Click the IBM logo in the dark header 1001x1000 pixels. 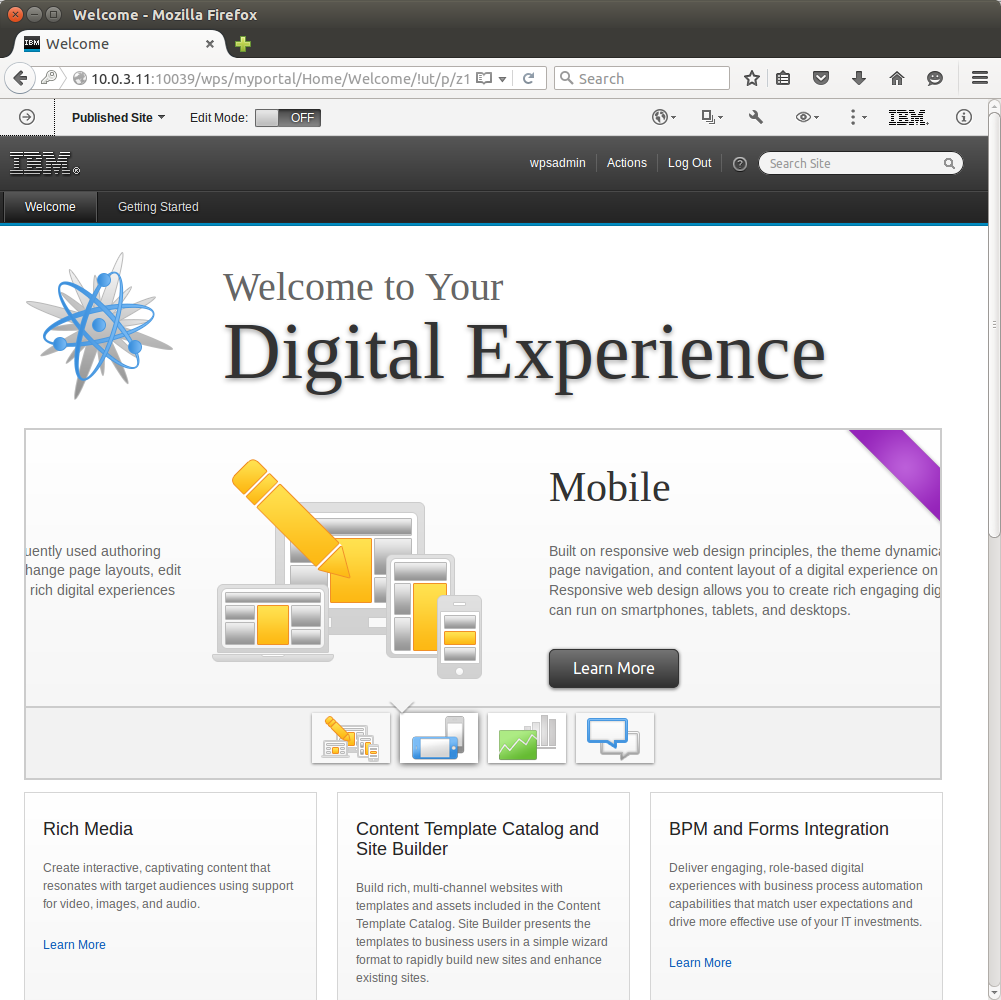coord(45,163)
